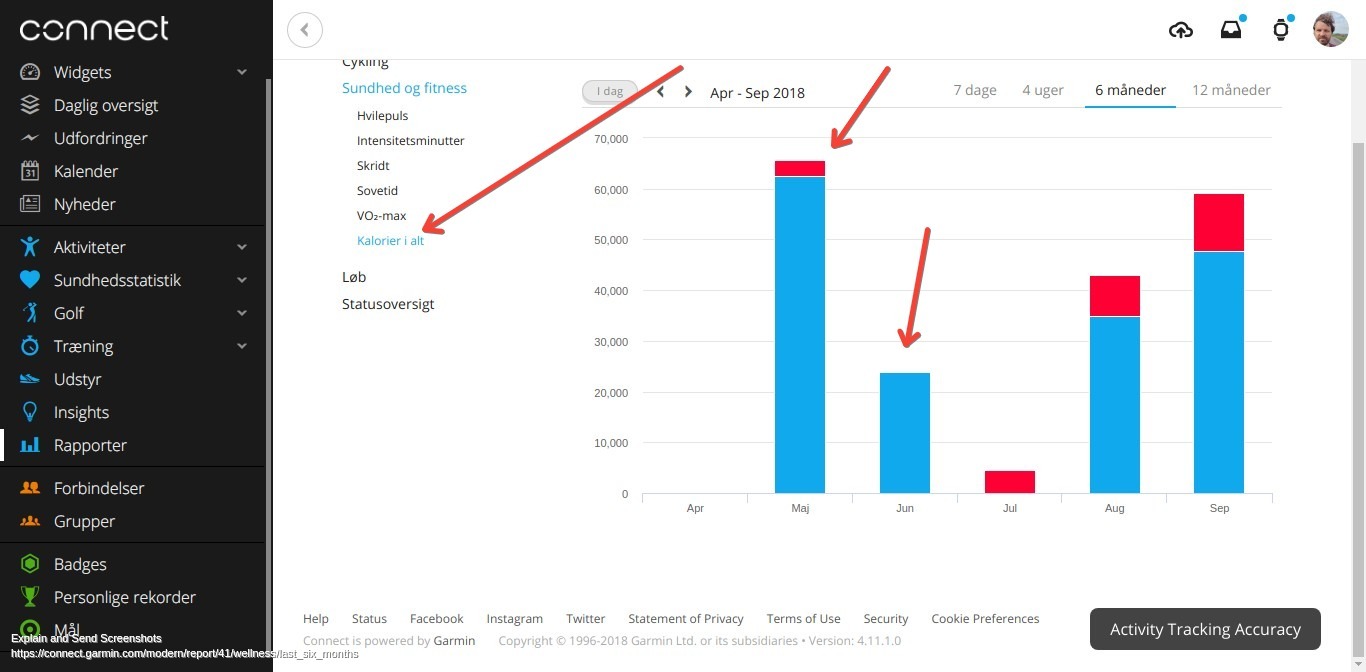Switch to the 12 måneder tab
1366x672 pixels.
pos(1231,90)
